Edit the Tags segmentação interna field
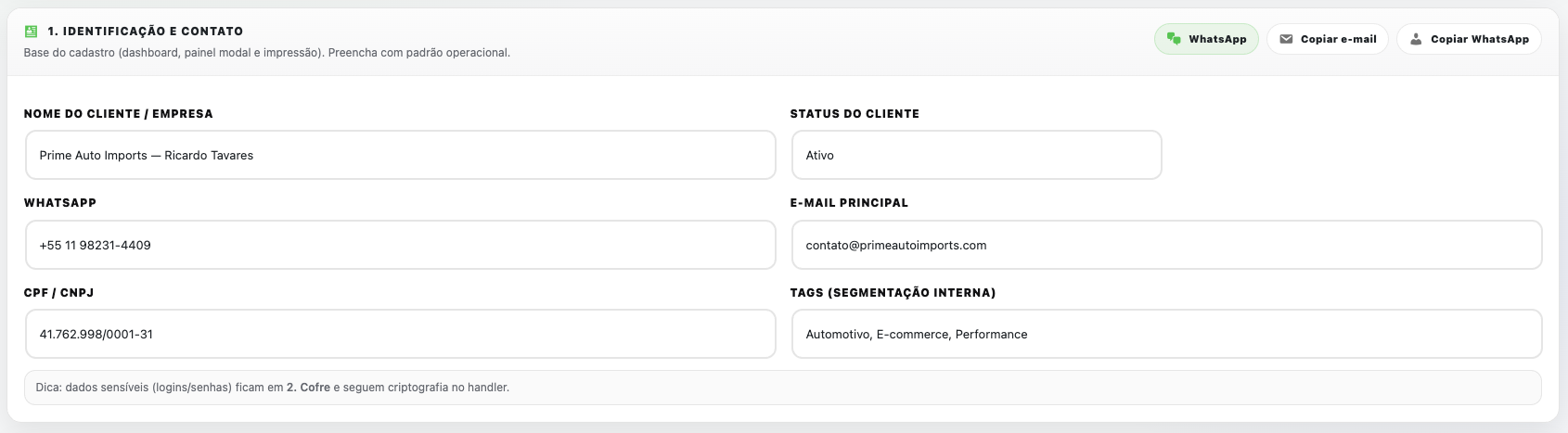 1166,334
